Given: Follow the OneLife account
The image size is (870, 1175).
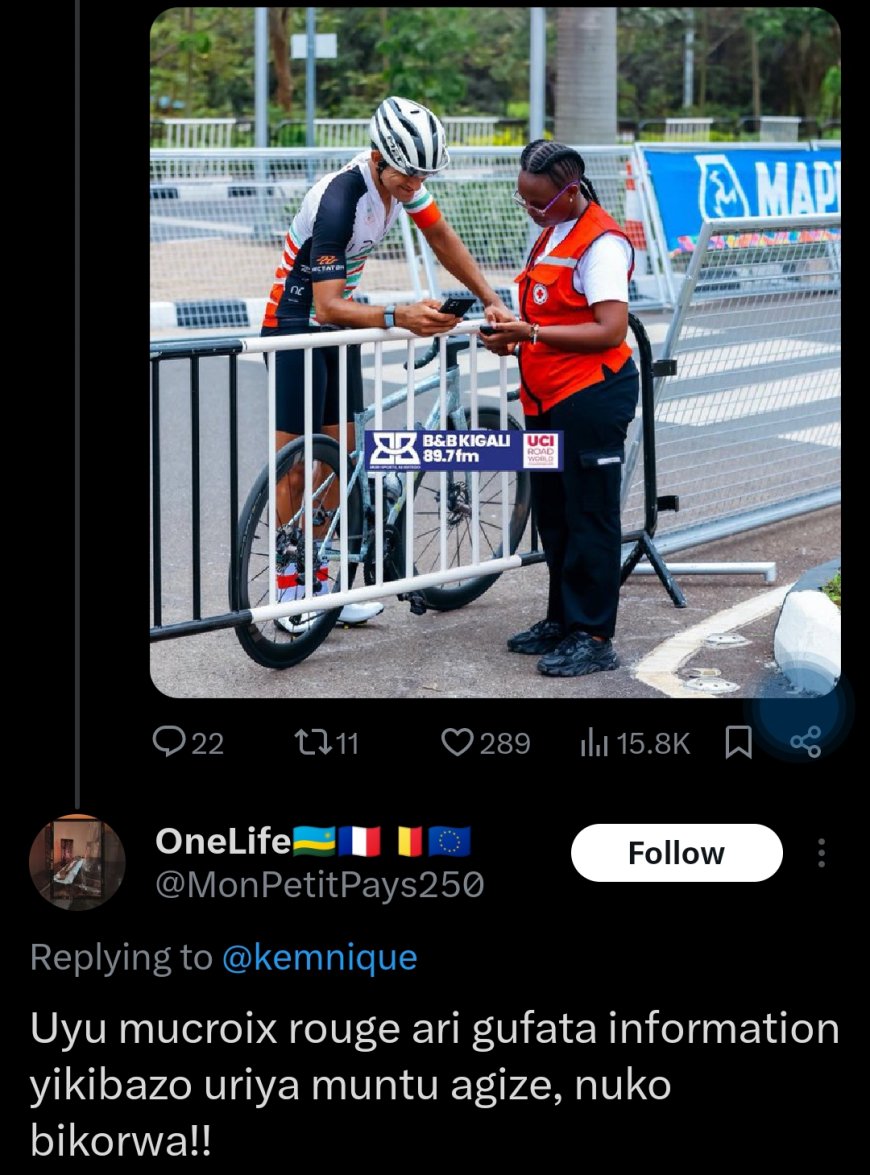Looking at the screenshot, I should pos(676,853).
